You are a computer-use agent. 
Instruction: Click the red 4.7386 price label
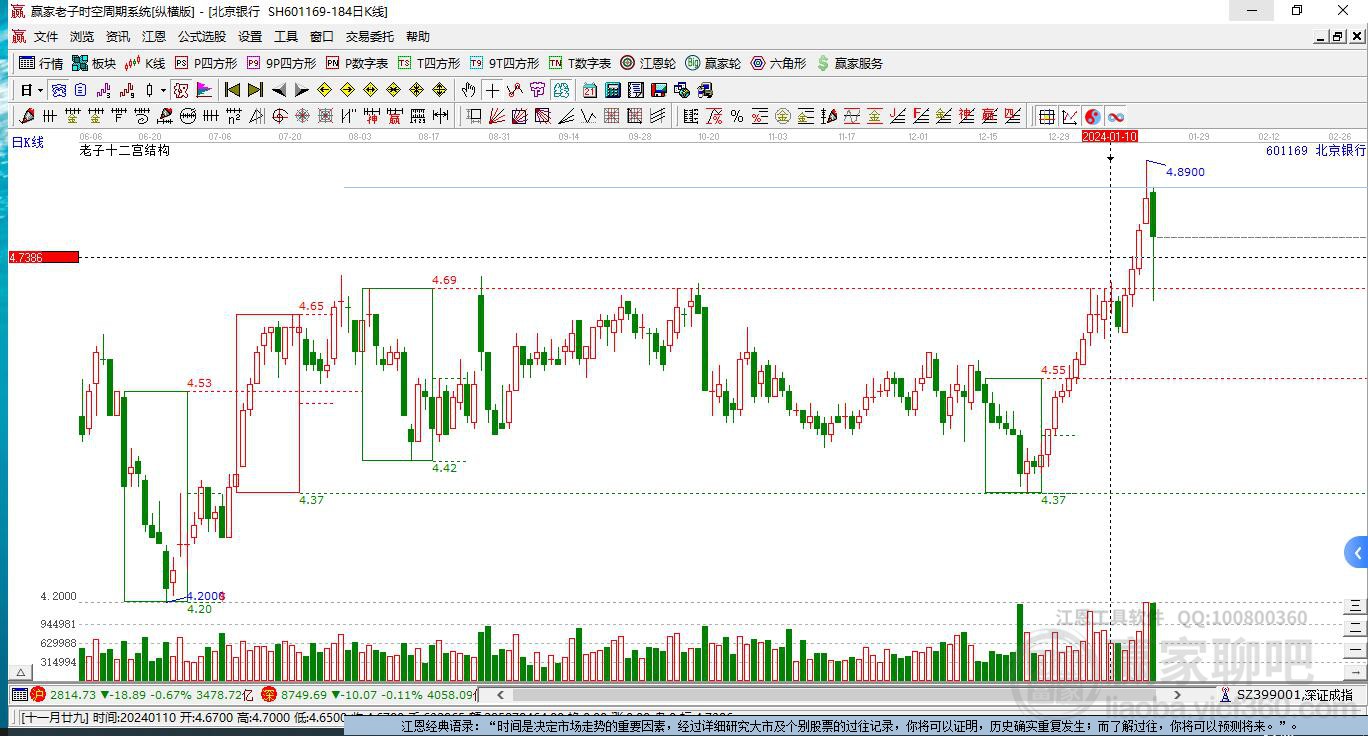[43, 257]
